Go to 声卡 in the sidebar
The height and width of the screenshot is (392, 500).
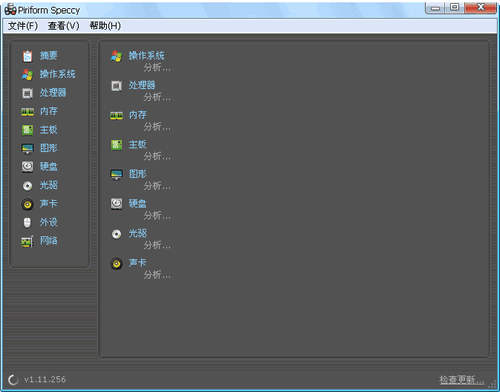pyautogui.click(x=49, y=203)
